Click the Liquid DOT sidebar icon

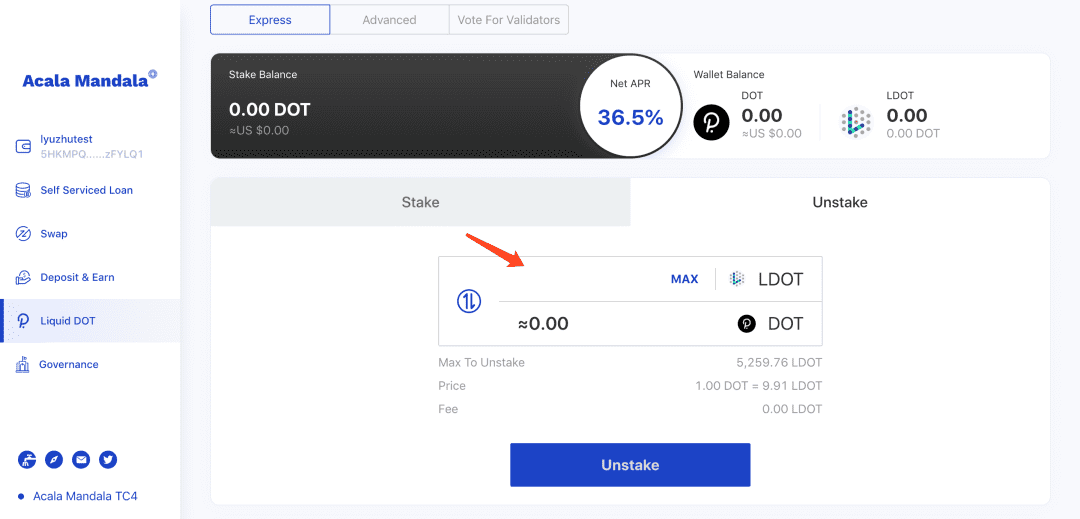click(x=23, y=321)
